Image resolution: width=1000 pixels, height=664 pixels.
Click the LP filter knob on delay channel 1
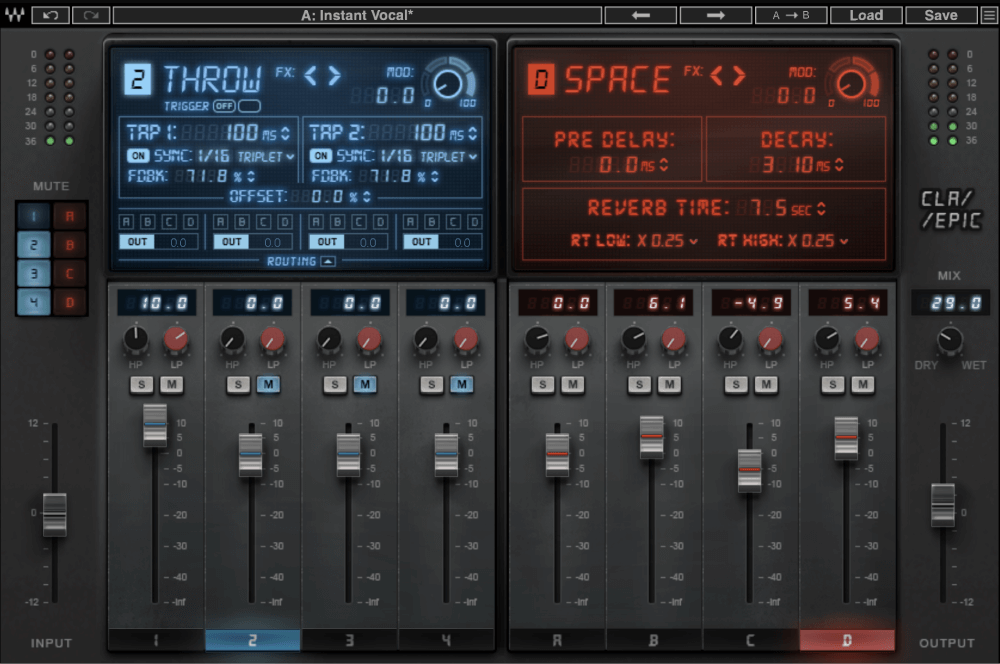176,339
